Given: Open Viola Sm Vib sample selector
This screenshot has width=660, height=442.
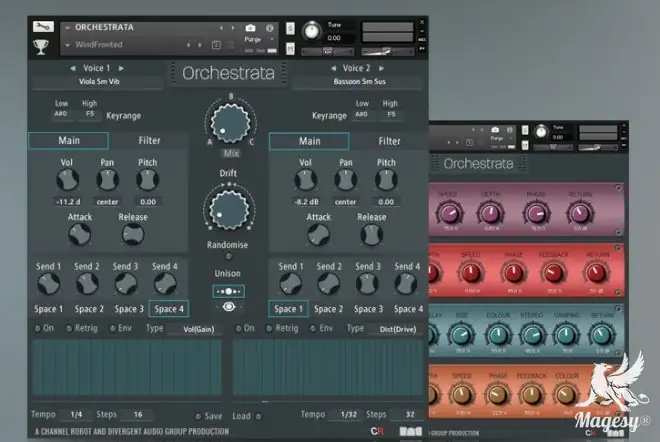Looking at the screenshot, I should pos(98,82).
